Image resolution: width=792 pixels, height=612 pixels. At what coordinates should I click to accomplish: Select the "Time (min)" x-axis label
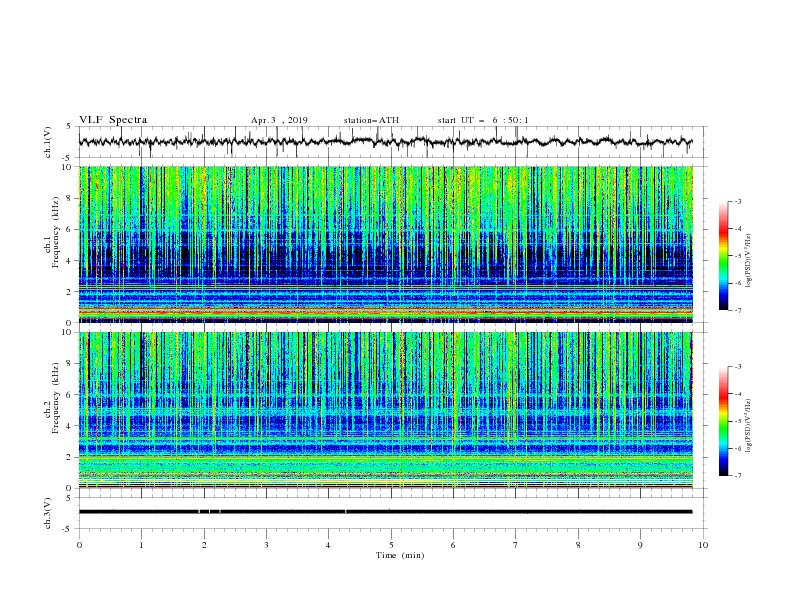tap(400, 555)
